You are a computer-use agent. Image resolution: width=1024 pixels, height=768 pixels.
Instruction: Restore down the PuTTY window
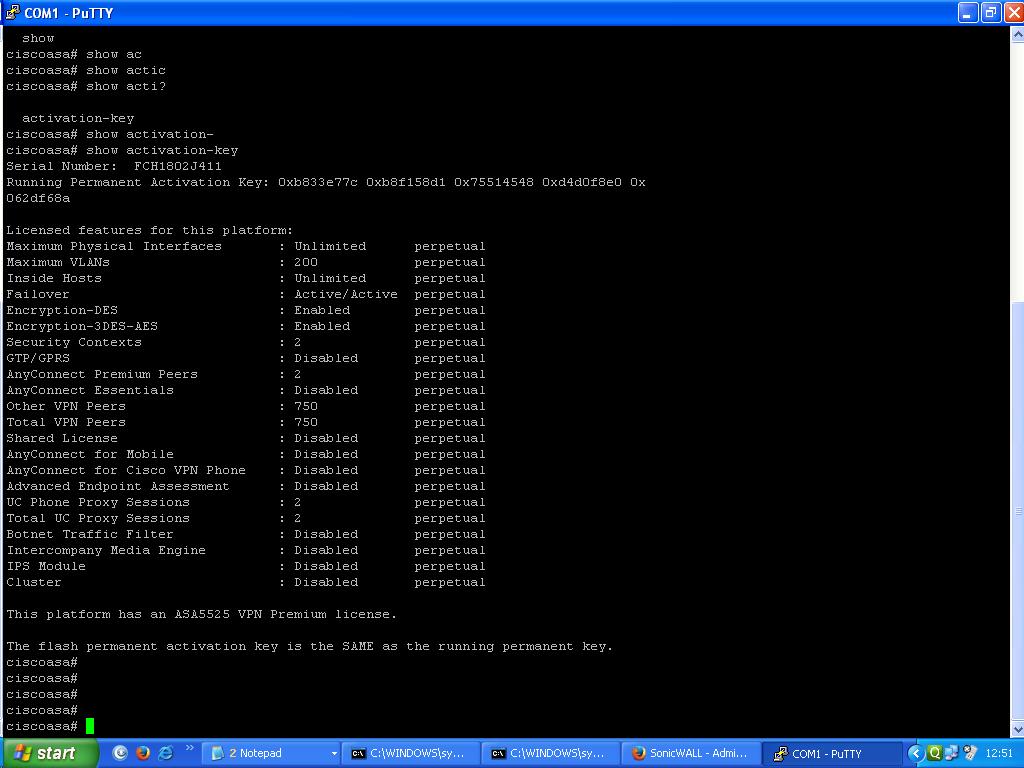click(990, 12)
